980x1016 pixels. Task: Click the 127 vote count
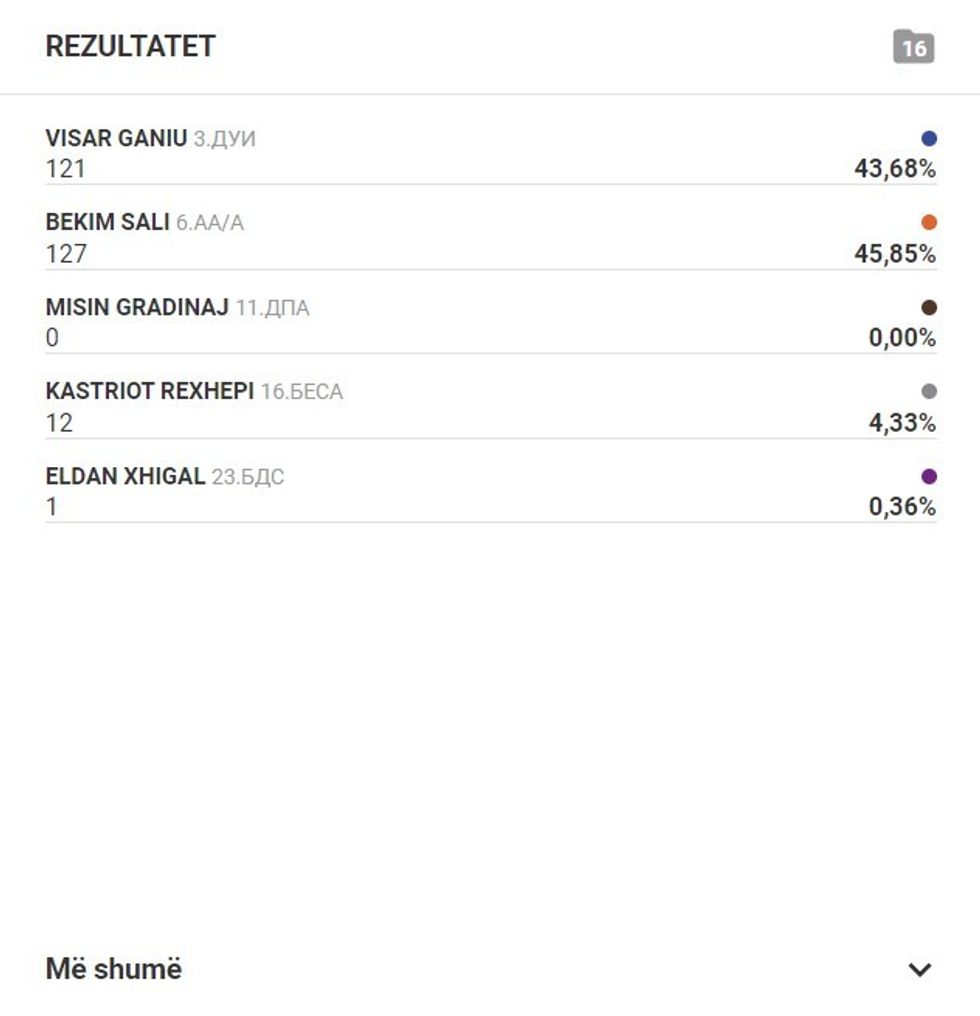click(66, 254)
